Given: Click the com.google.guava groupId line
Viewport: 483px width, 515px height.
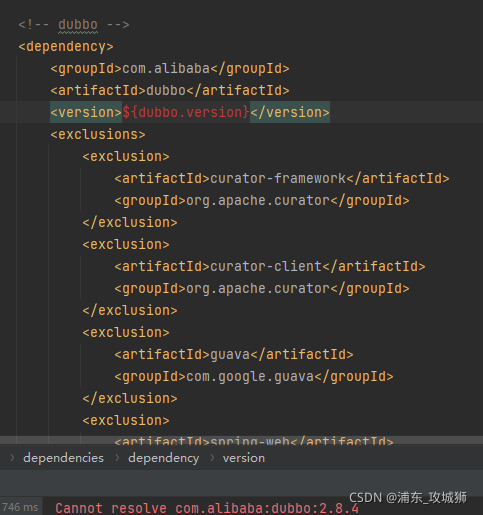Looking at the screenshot, I should coord(254,377).
